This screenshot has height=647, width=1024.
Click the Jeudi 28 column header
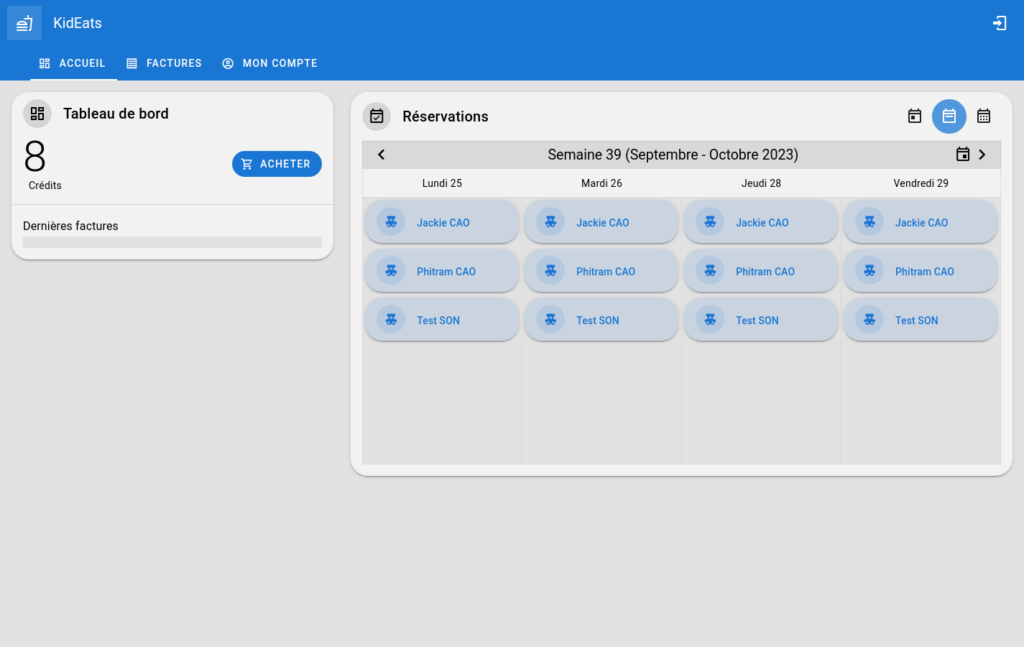click(761, 183)
